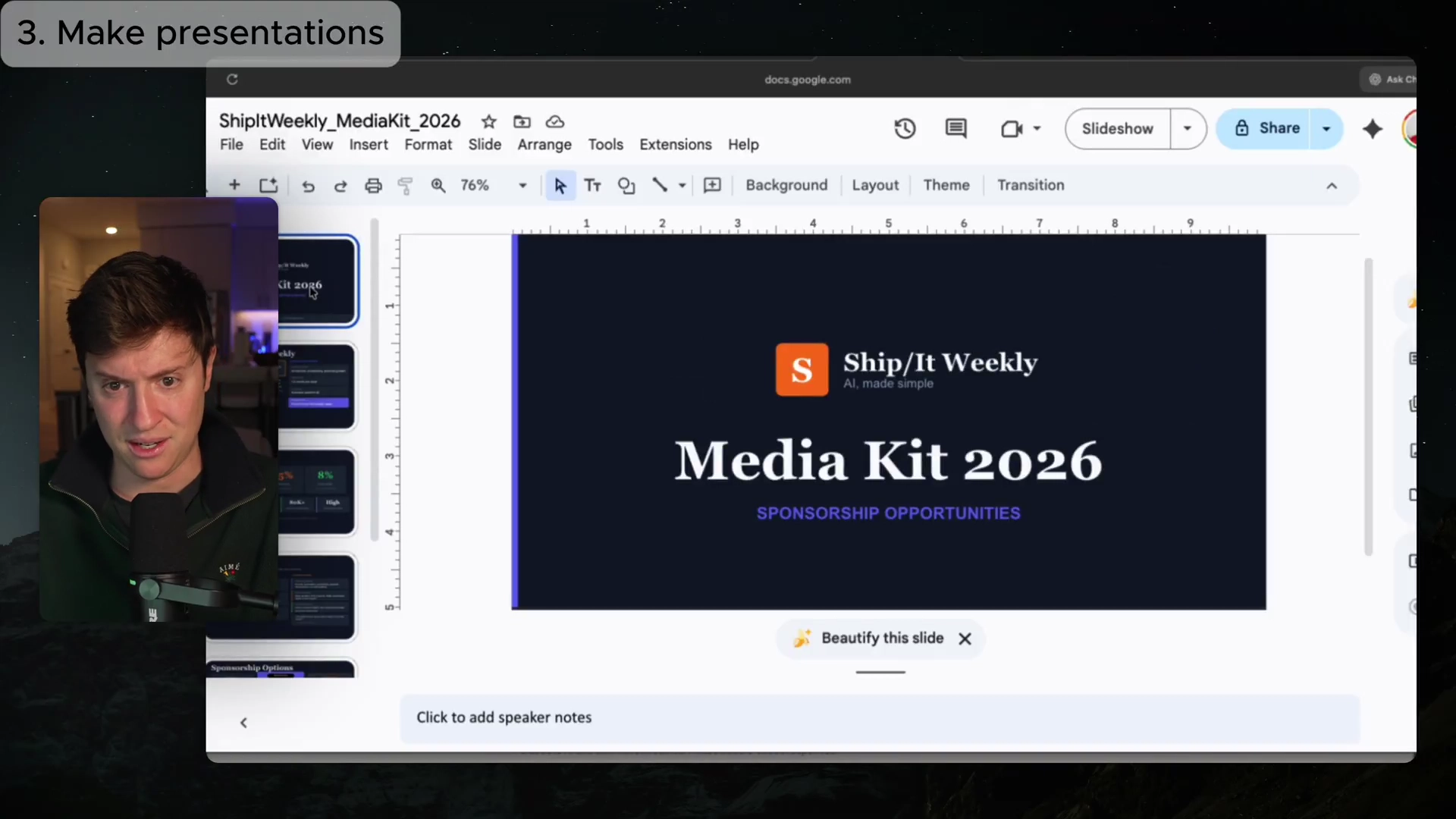This screenshot has width=1456, height=819.
Task: Click the Redo arrow
Action: (x=340, y=186)
